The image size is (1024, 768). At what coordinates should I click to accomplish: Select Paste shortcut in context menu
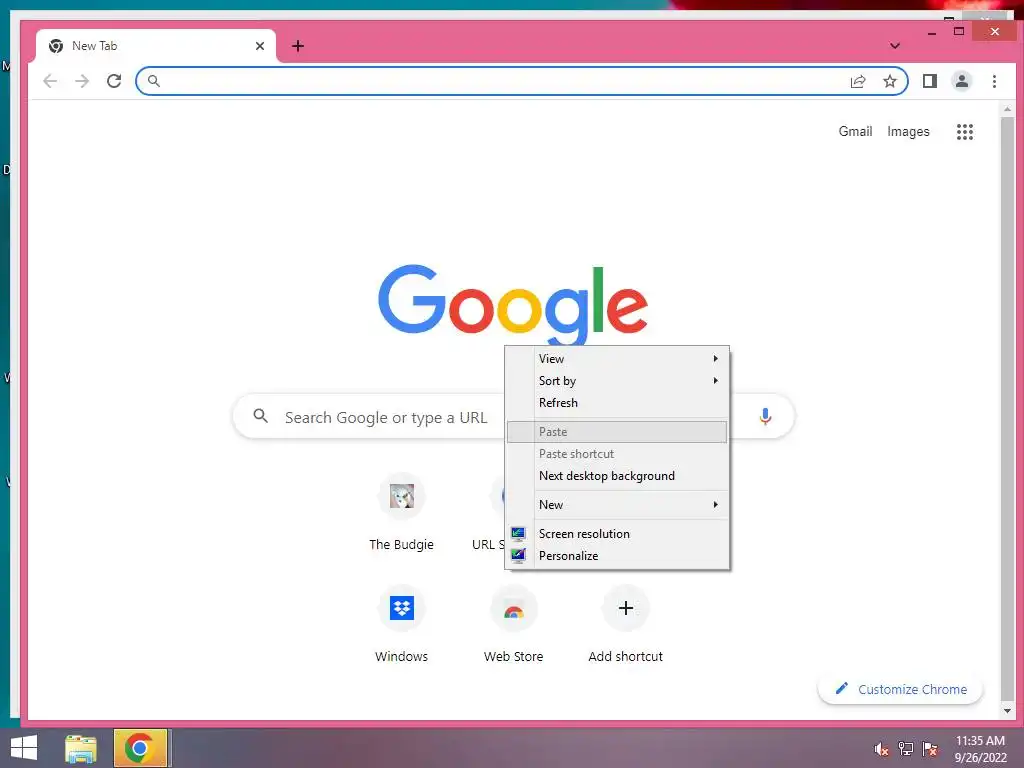point(617,454)
